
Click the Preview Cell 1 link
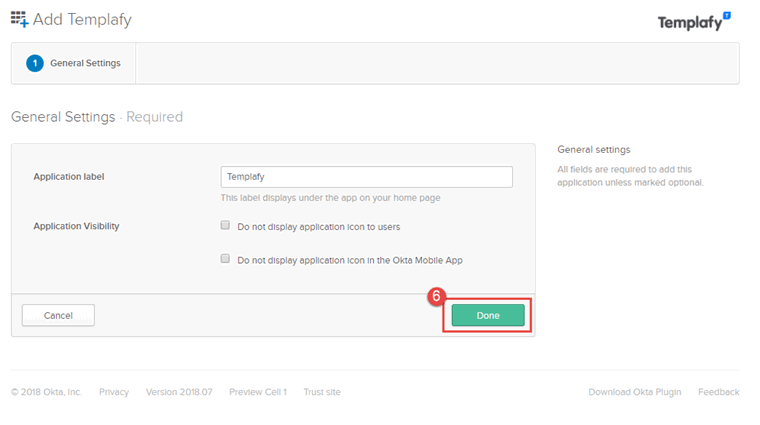coord(258,392)
